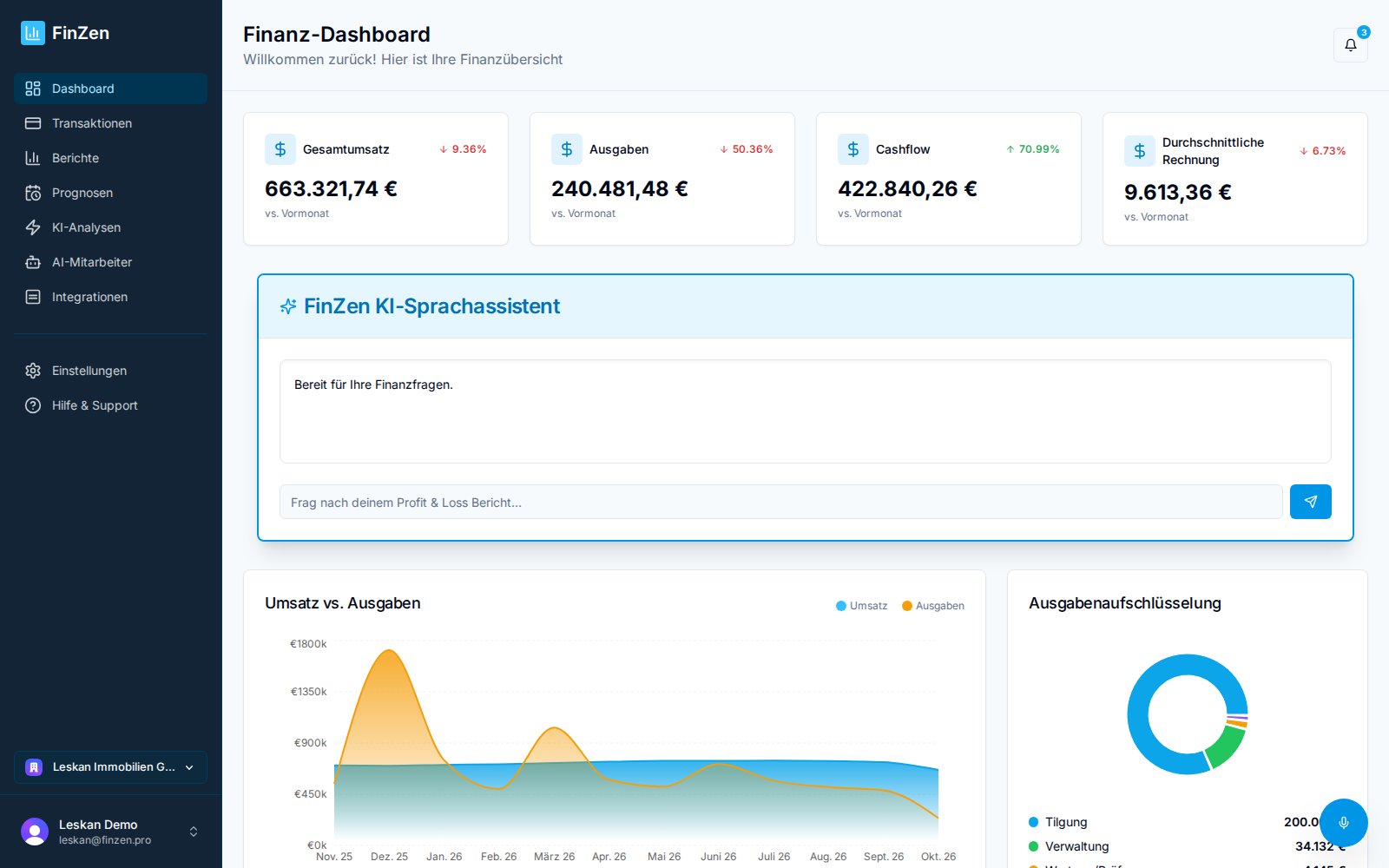This screenshot has width=1389, height=868.
Task: Click the Ausgaben 50.36% change indicator
Action: coord(746,149)
